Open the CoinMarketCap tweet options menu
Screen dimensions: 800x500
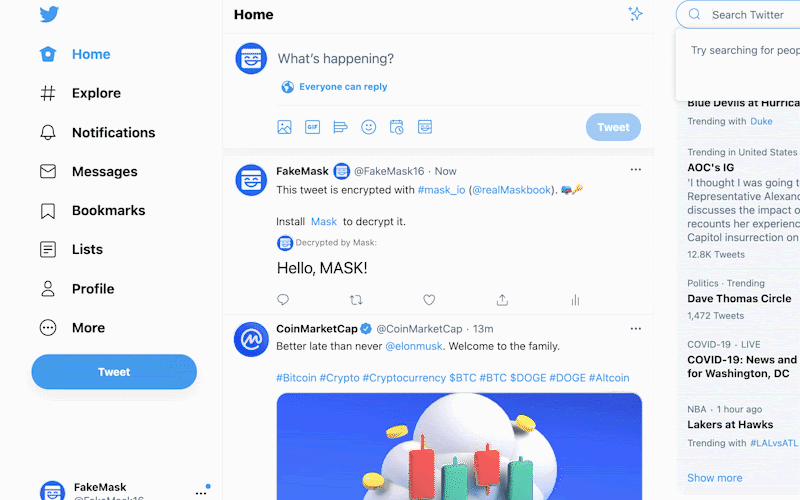tap(635, 329)
